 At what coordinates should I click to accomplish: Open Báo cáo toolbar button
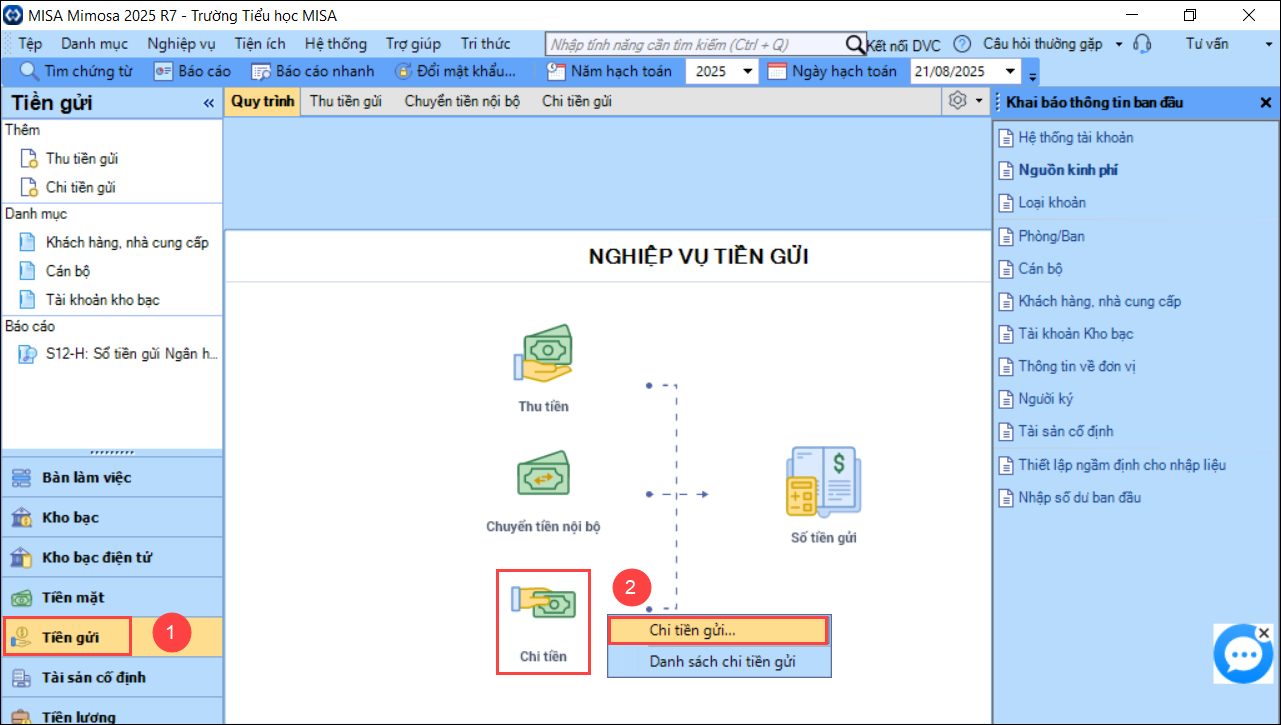[x=192, y=71]
